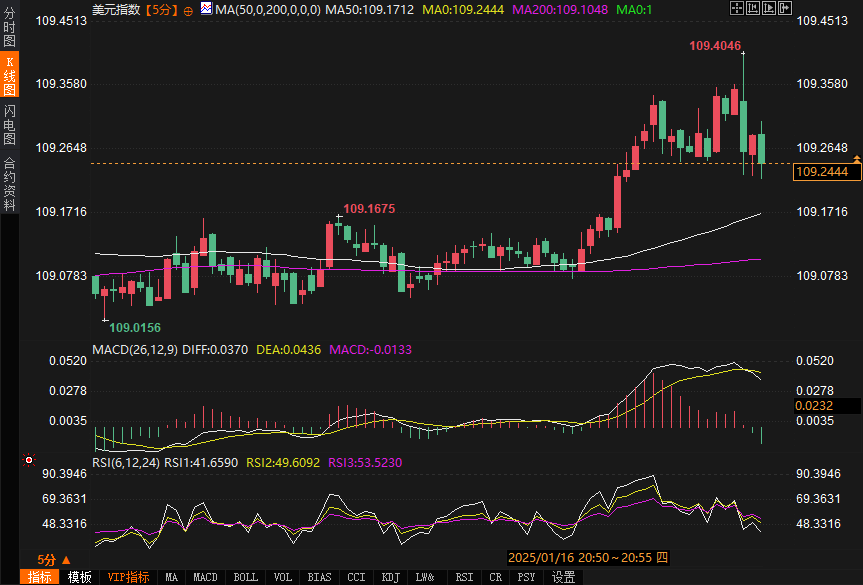This screenshot has height=585, width=863.
Task: Select the K线图 tab in left sidebar
Action: (x=10, y=75)
